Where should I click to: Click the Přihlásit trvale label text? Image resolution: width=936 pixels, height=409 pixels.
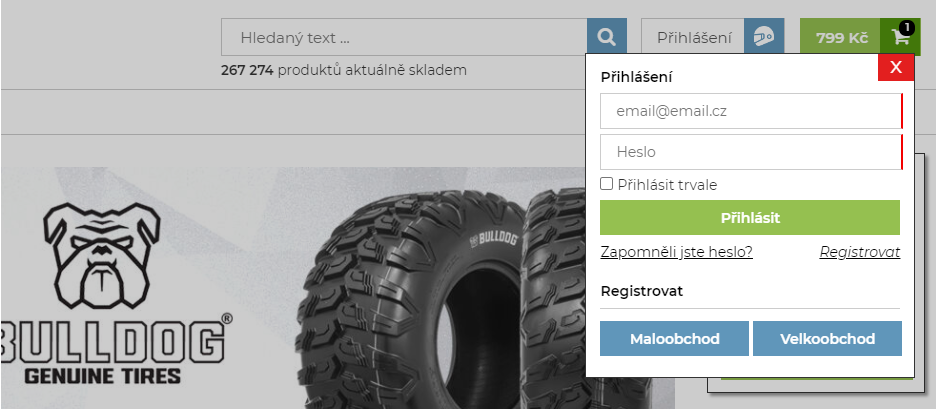[x=667, y=185]
